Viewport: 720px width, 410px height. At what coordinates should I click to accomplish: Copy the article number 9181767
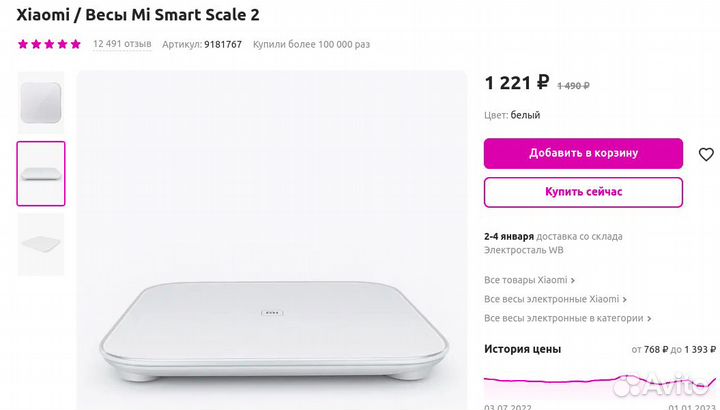pyautogui.click(x=222, y=44)
